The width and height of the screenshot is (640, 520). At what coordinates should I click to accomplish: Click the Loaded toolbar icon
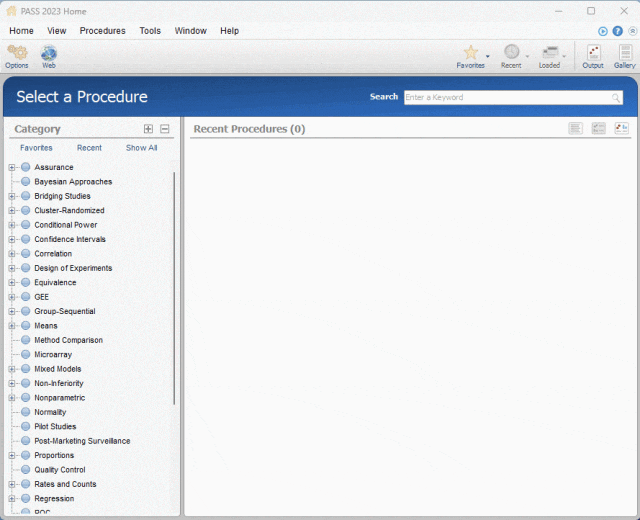click(550, 52)
